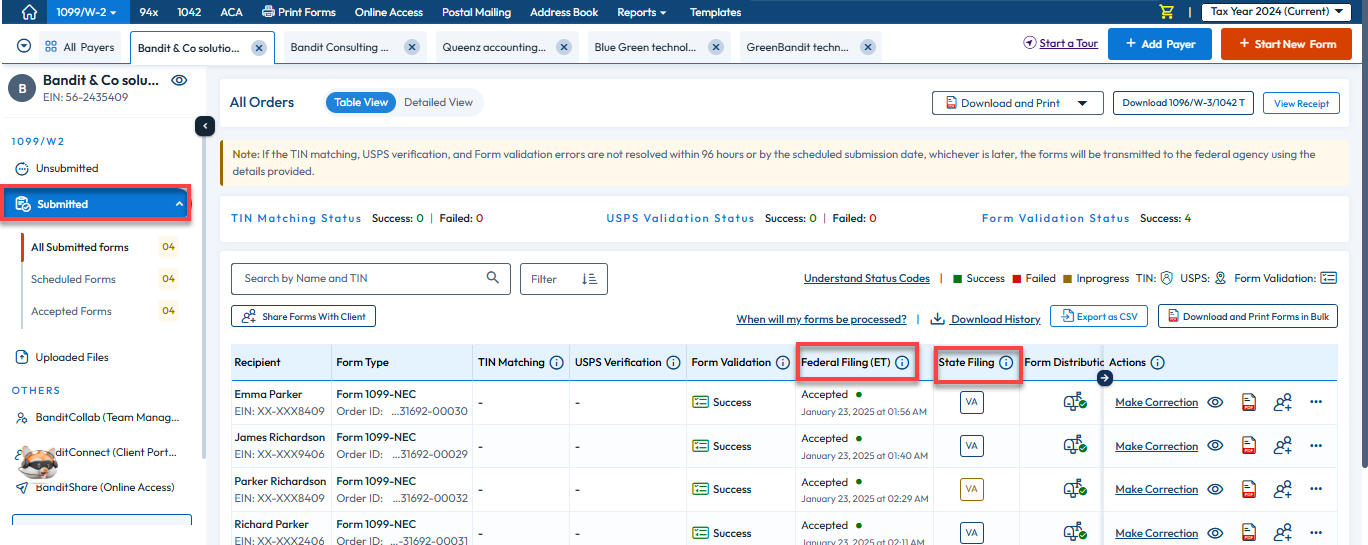Show Federal Filing column info
Viewport: 1368px width, 545px height.
click(x=902, y=363)
